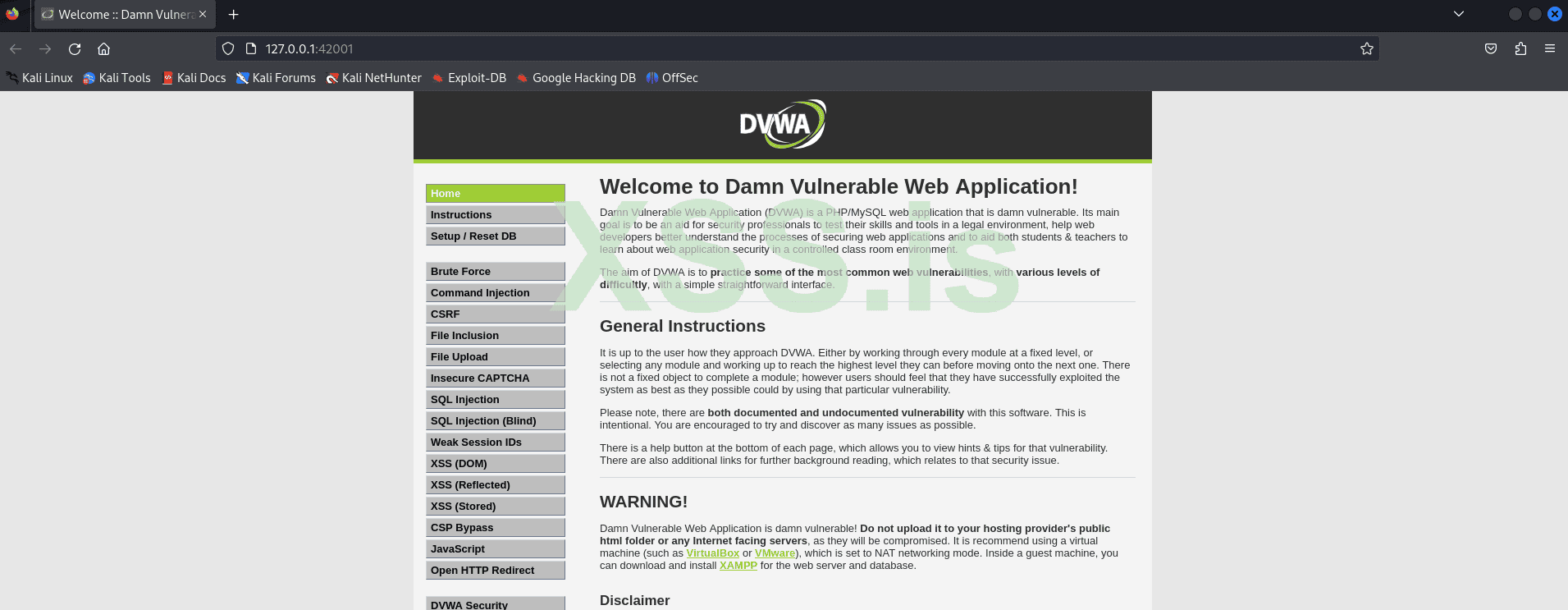Click the Disclaimer heading
1568x610 pixels.
[x=635, y=600]
